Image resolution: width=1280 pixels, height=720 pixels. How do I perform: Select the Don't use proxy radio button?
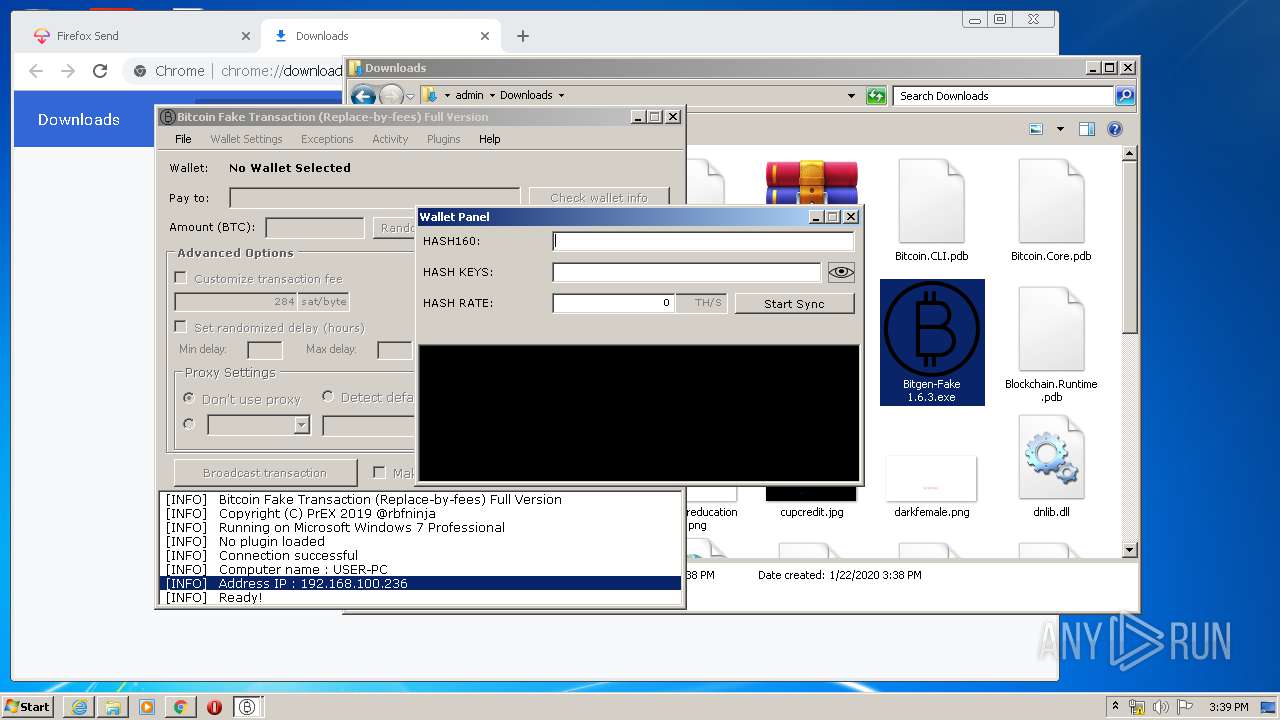pos(188,398)
